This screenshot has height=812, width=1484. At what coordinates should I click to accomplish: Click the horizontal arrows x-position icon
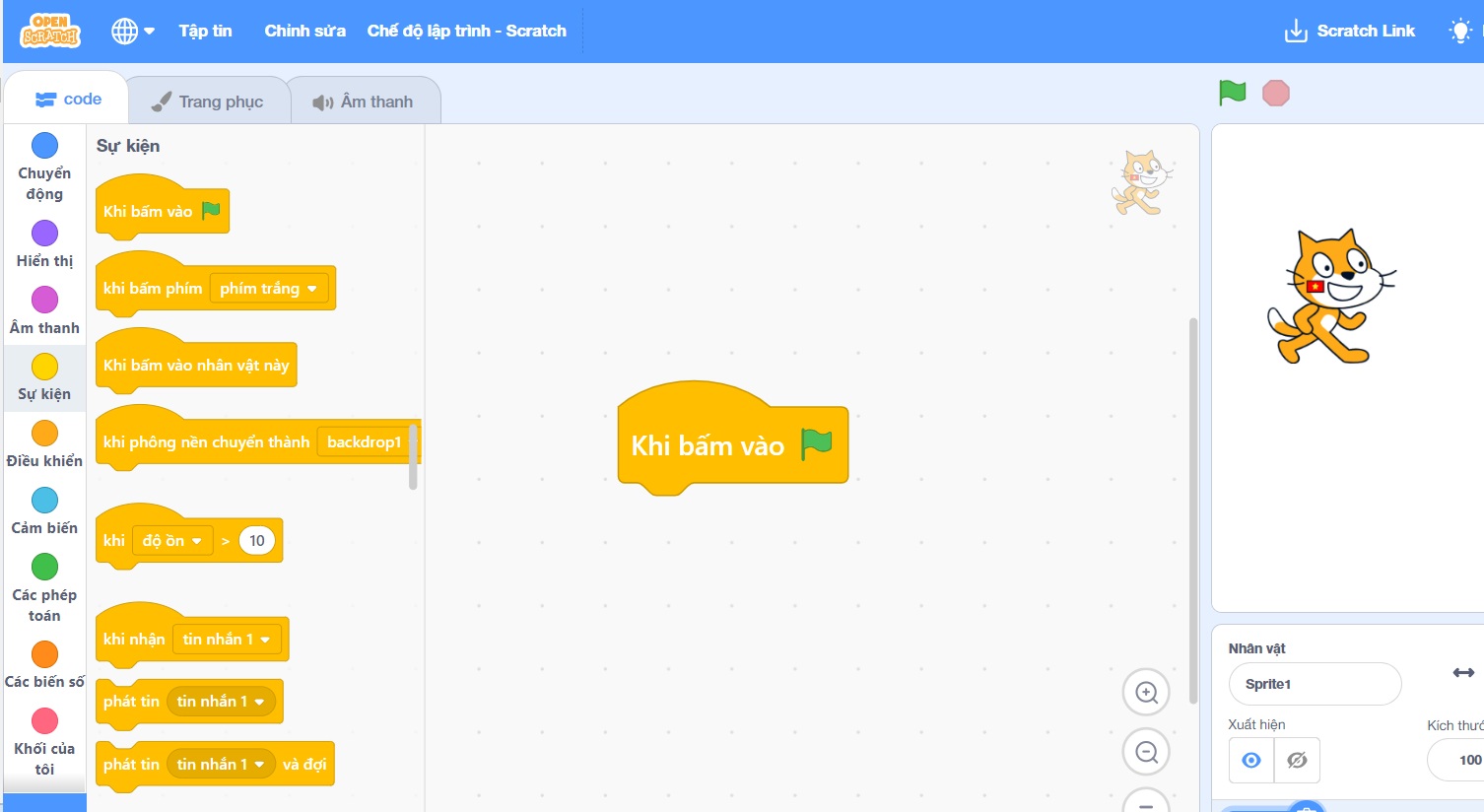(1463, 672)
